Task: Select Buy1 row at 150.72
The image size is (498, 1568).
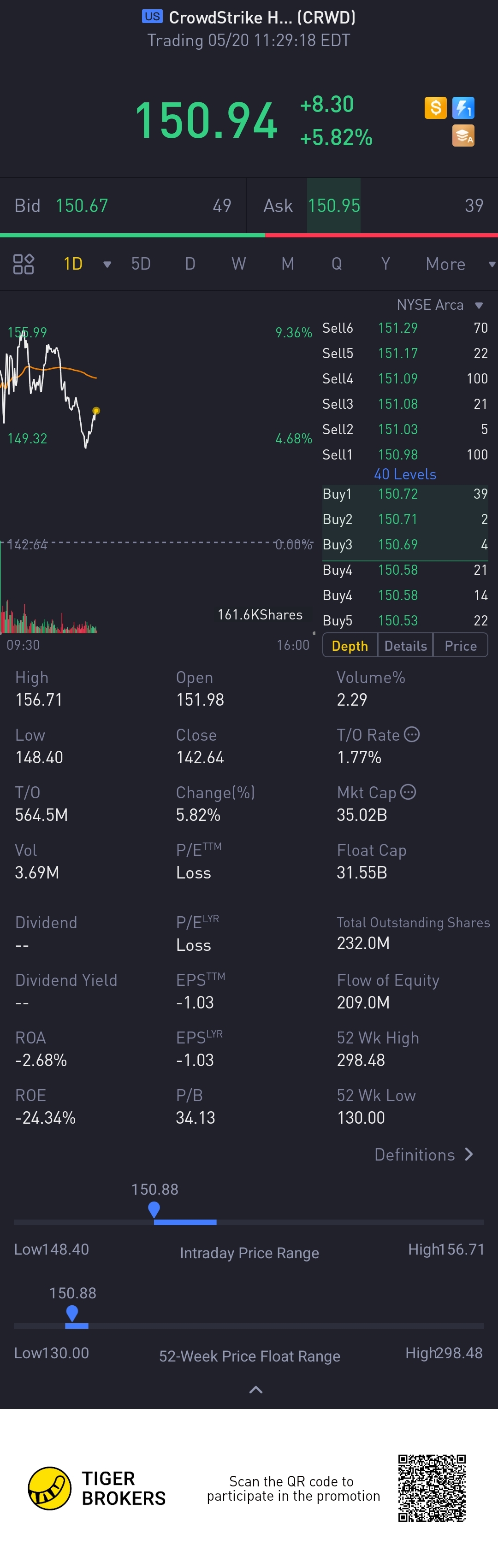Action: tap(405, 494)
